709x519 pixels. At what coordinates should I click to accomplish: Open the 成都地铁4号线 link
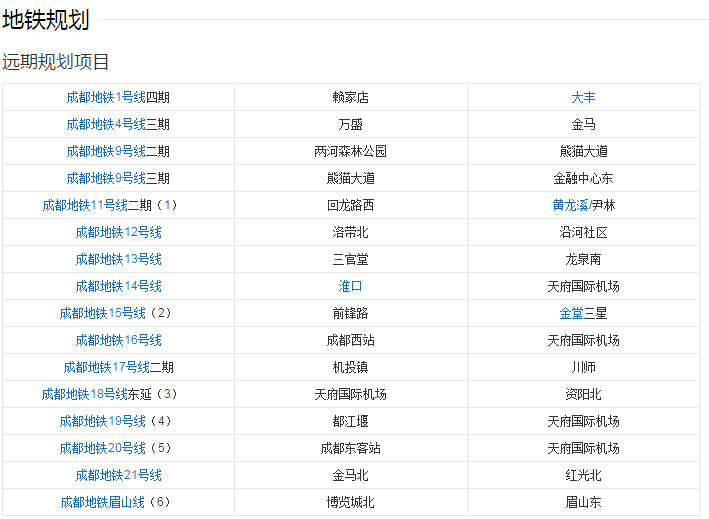[x=106, y=124]
